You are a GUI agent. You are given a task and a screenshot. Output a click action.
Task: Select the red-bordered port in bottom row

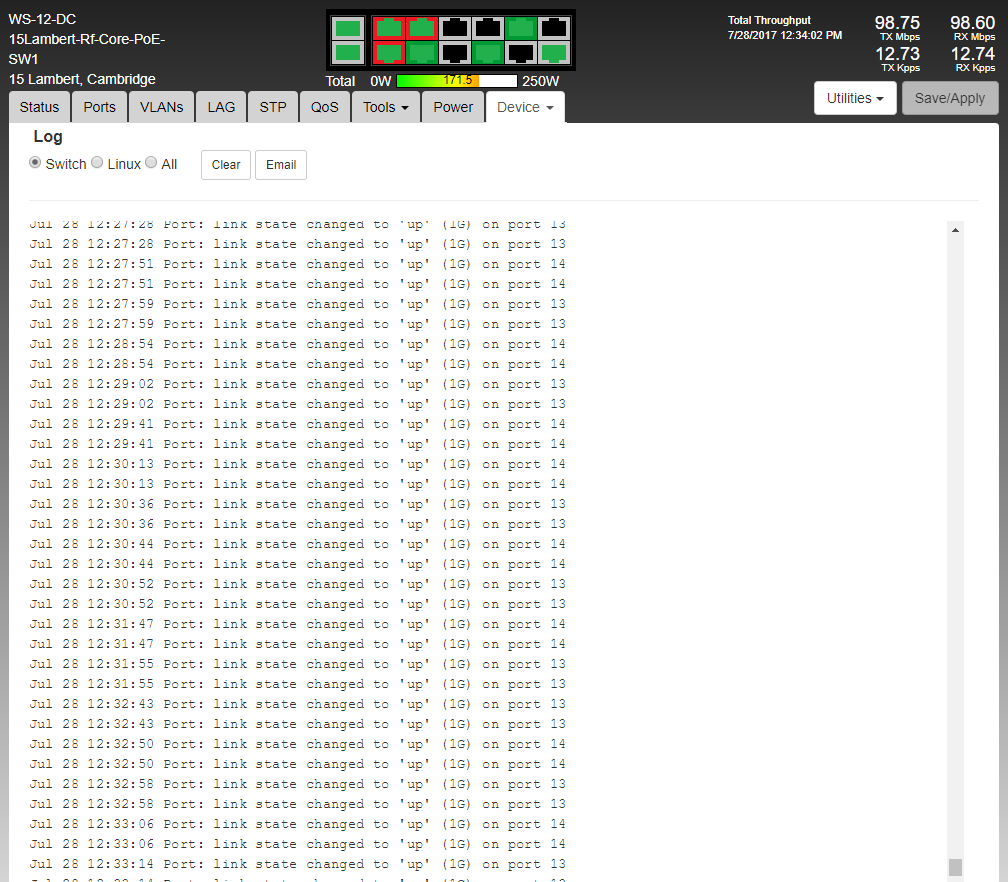click(388, 52)
